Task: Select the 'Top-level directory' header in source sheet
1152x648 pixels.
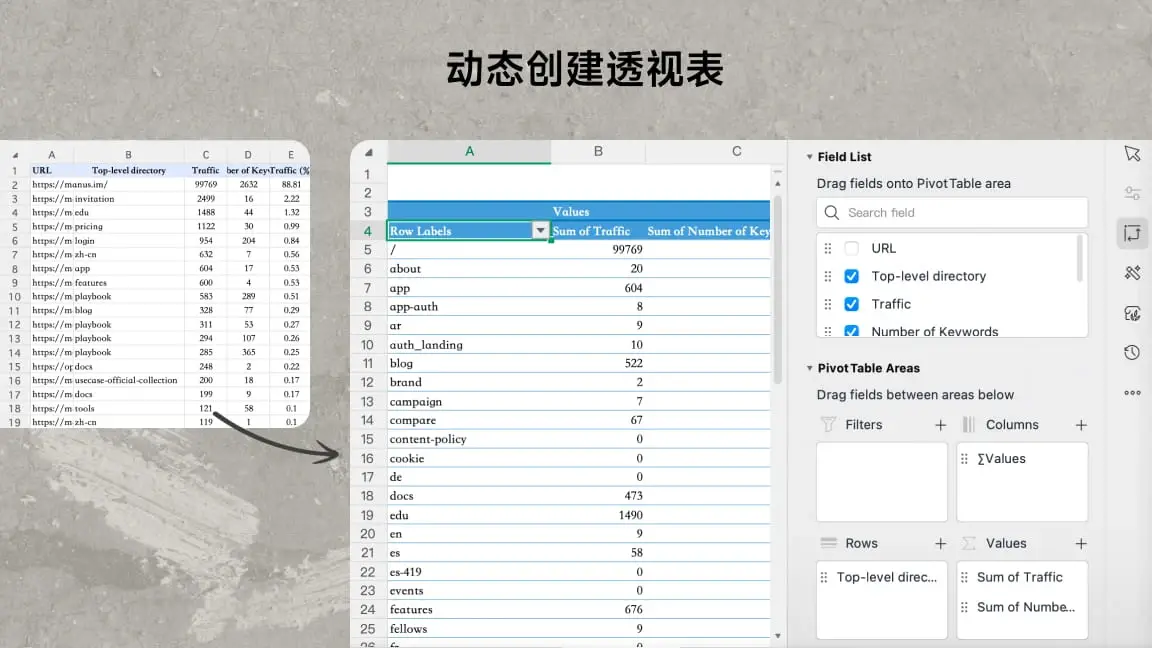Action: coord(129,170)
